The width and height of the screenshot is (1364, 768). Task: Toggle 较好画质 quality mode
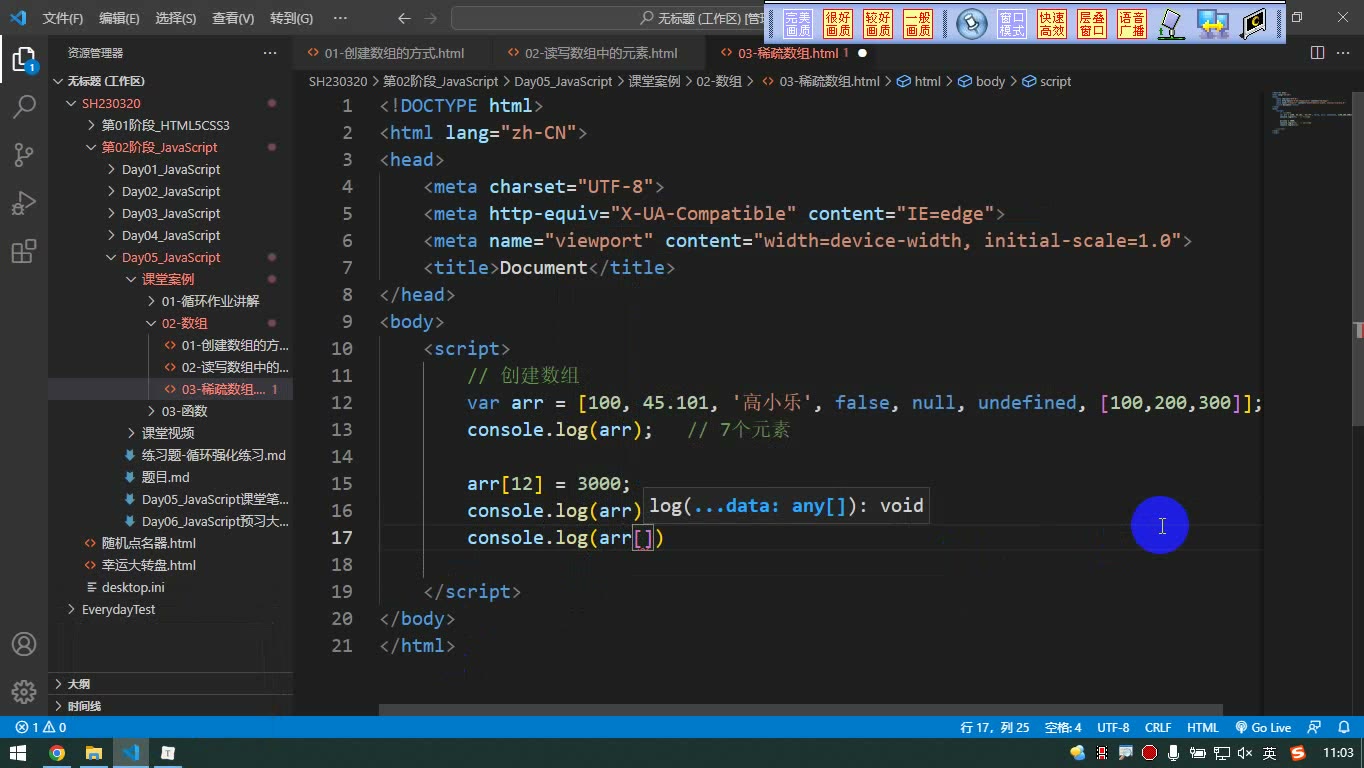point(878,24)
